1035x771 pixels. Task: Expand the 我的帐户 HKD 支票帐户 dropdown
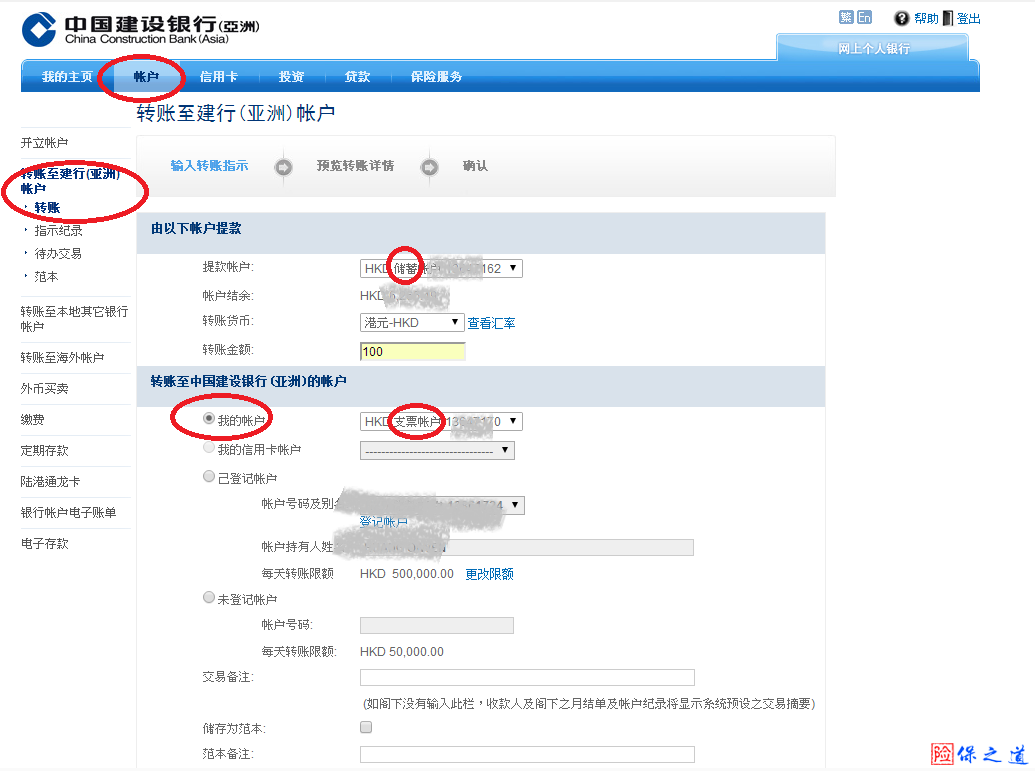[x=441, y=421]
